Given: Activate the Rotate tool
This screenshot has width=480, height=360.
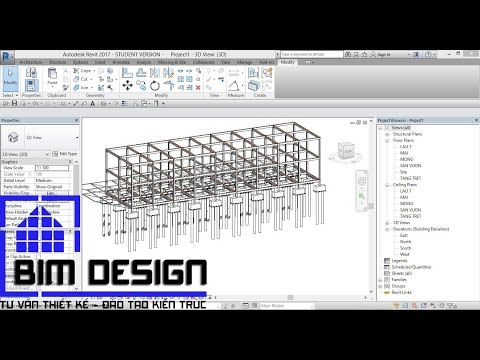Looking at the screenshot, I should (x=155, y=86).
